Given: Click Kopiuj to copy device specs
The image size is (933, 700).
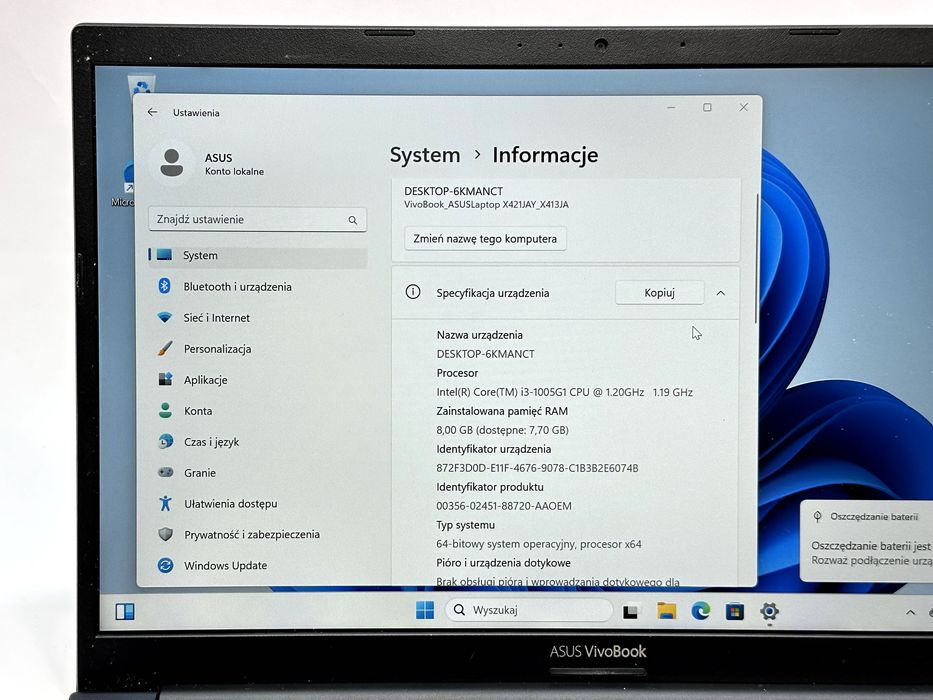Looking at the screenshot, I should coord(659,292).
